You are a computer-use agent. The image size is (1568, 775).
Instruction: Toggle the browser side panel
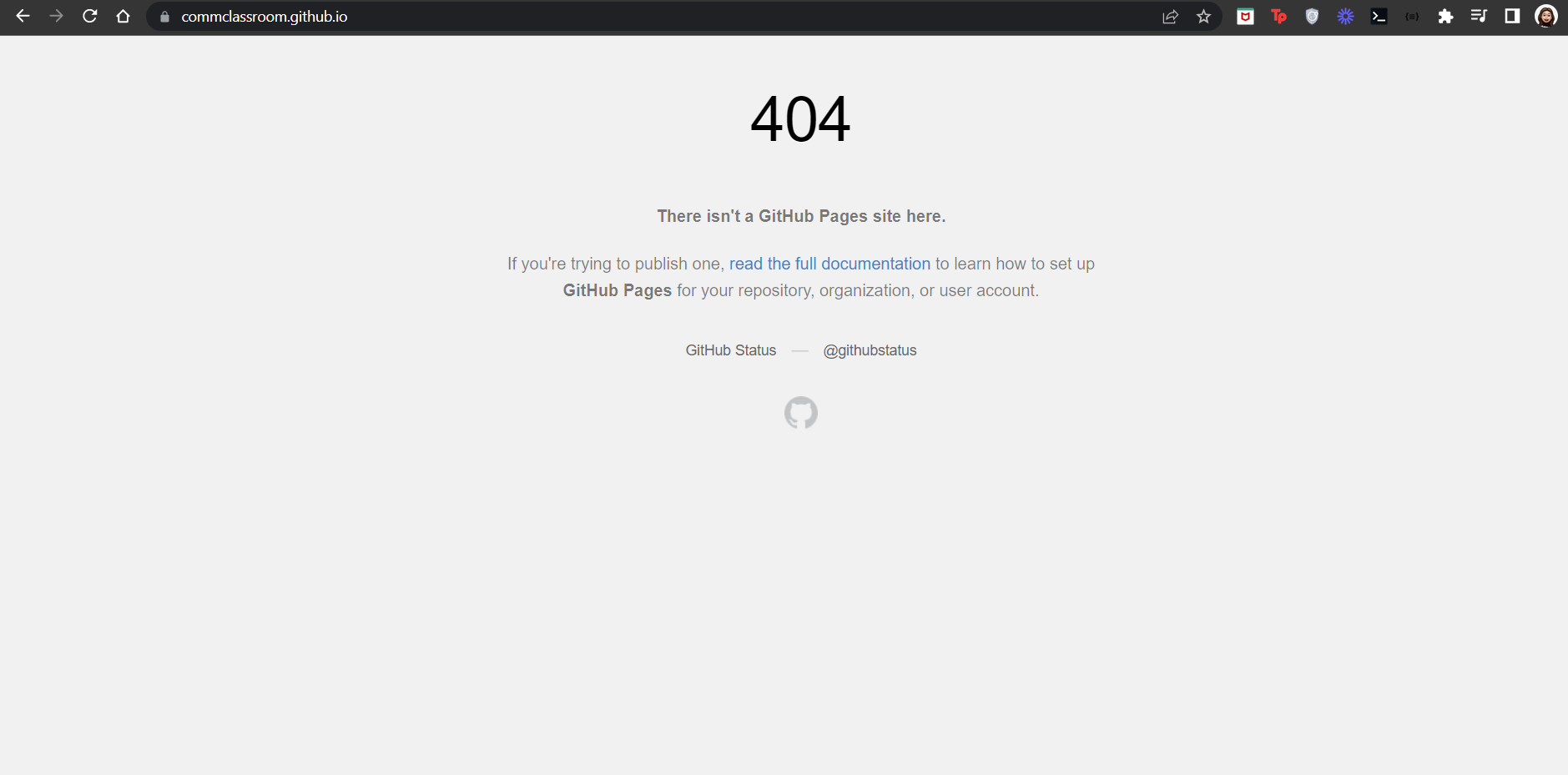[1512, 16]
